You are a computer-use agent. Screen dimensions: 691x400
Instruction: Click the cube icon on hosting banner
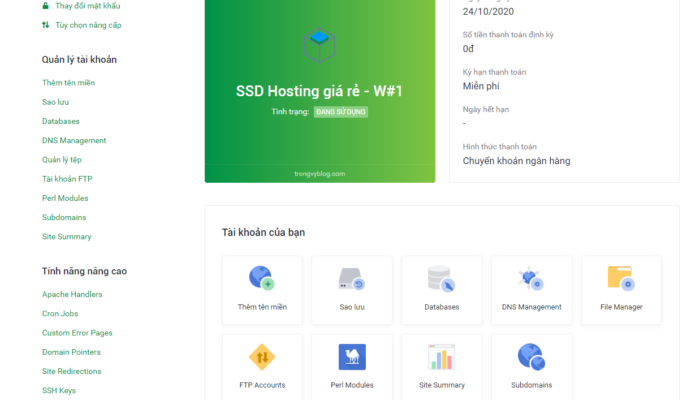(x=319, y=45)
